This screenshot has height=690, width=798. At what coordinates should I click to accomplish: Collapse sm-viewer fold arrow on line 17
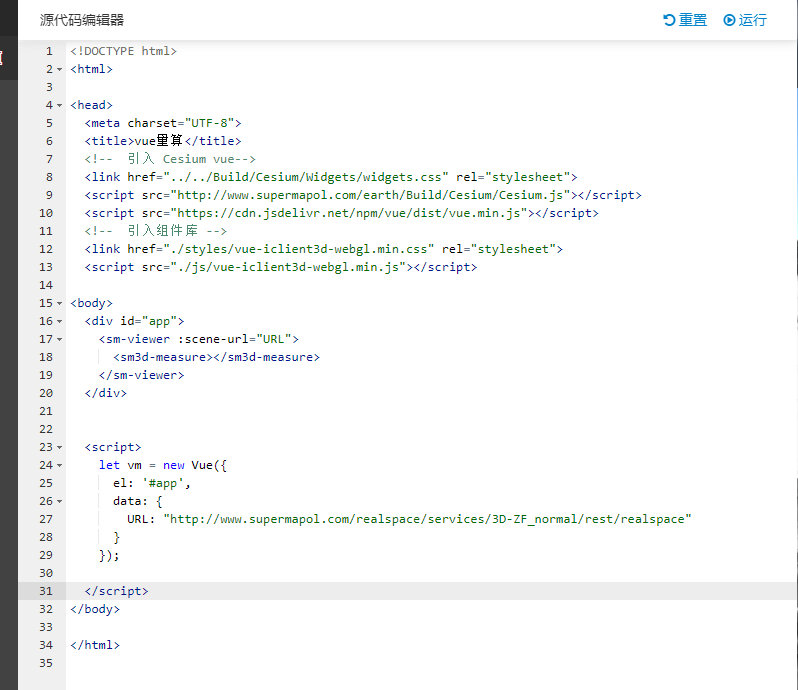tap(60, 339)
